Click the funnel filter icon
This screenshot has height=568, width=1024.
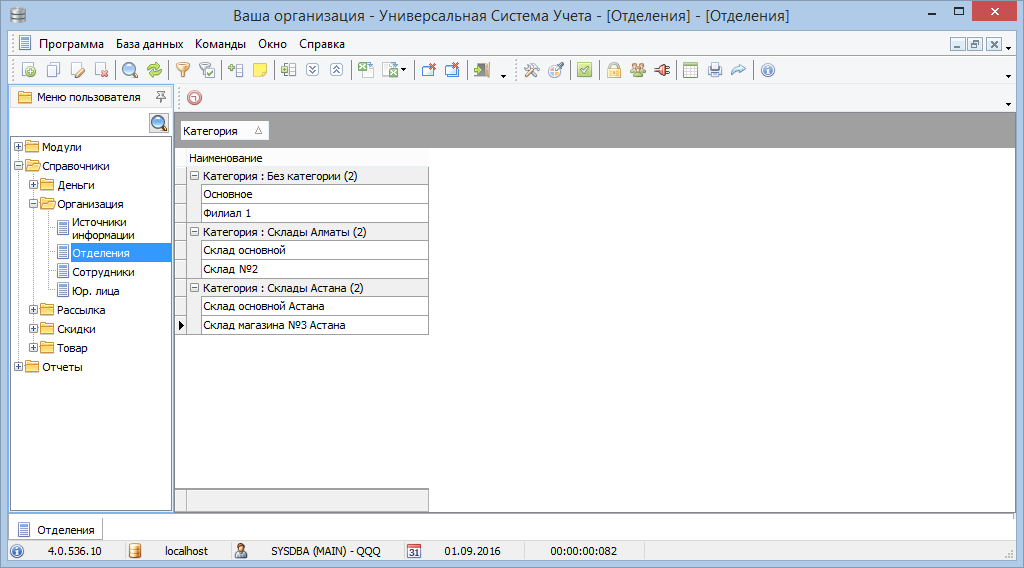coord(183,70)
